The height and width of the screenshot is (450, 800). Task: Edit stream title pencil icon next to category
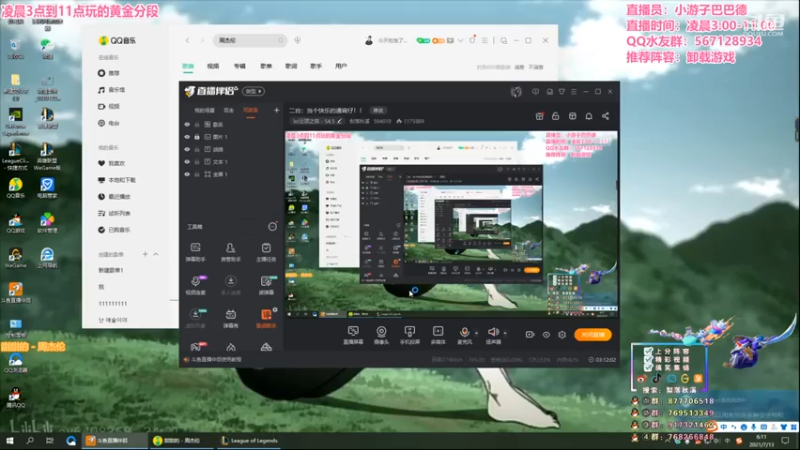point(339,121)
